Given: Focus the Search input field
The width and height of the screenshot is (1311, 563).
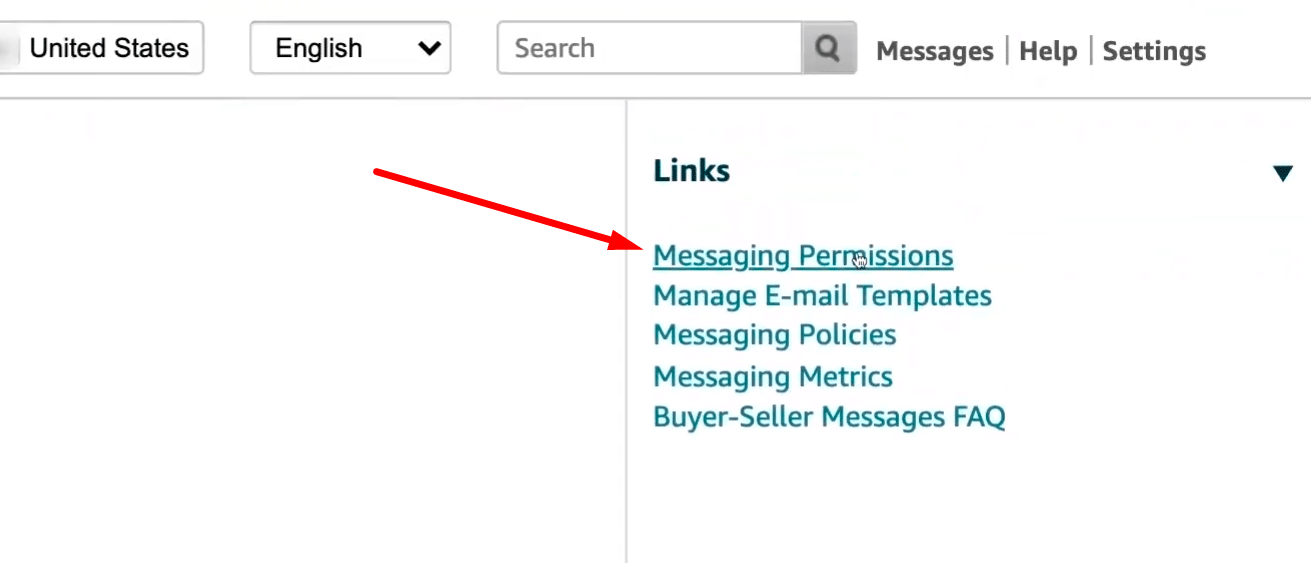Looking at the screenshot, I should [x=650, y=48].
